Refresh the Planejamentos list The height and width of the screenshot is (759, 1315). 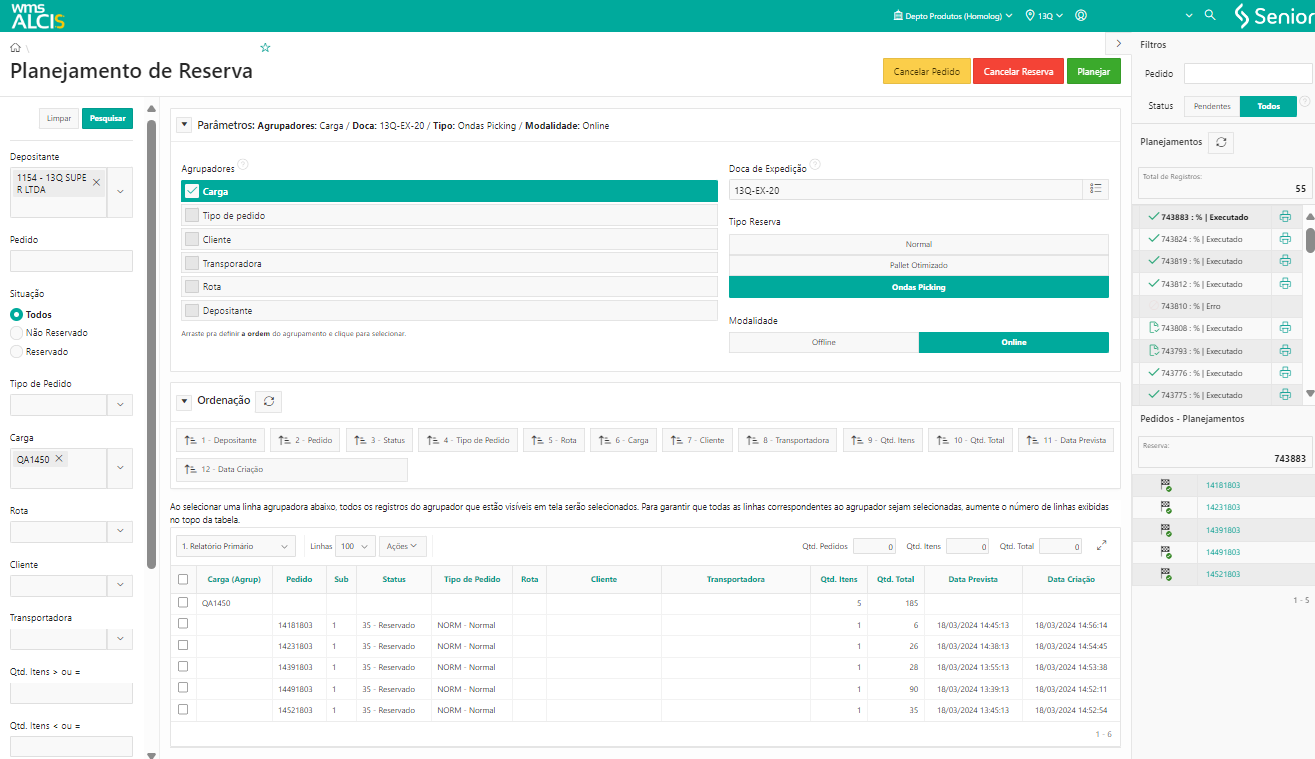1220,143
